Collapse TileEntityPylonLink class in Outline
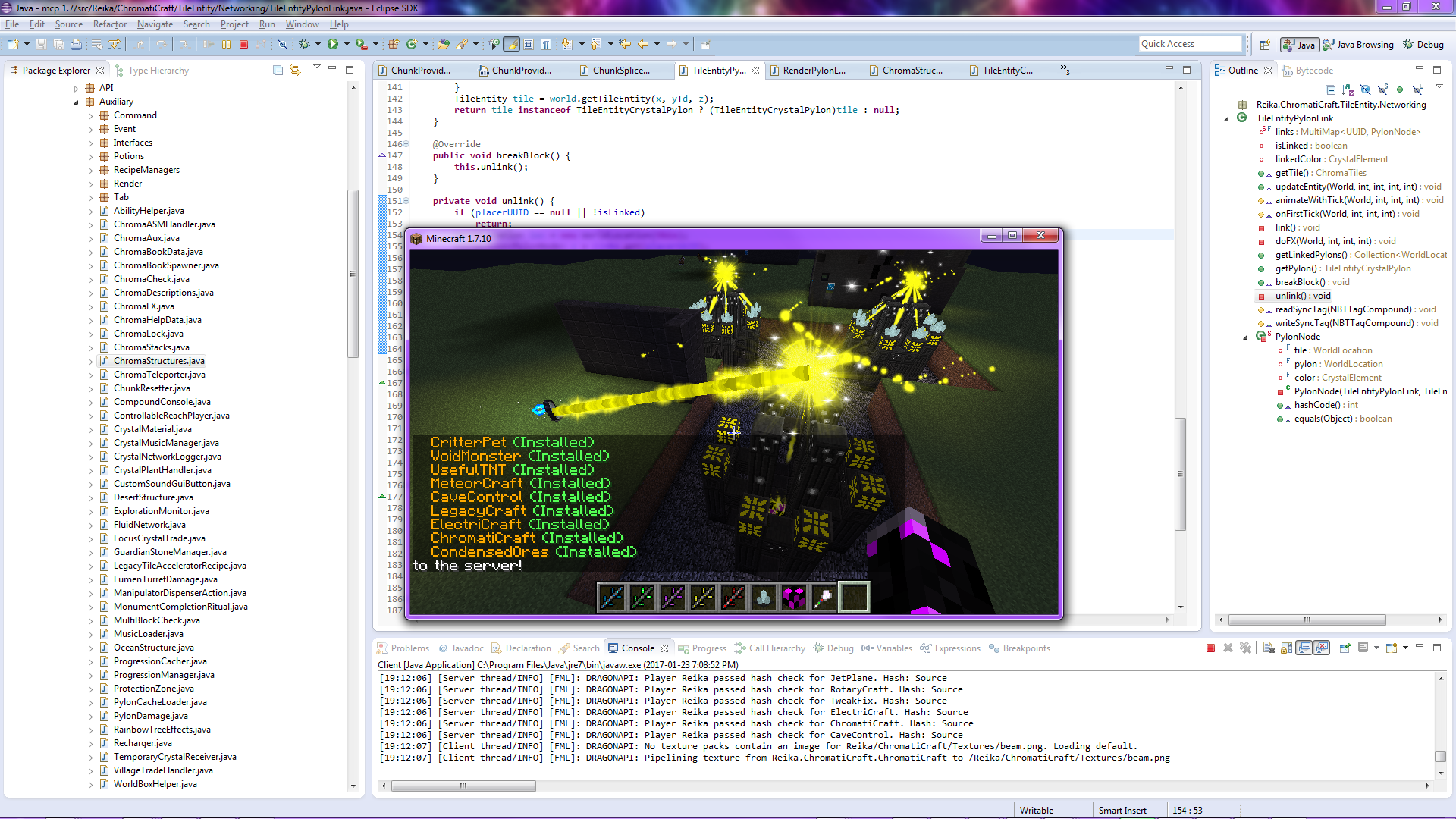Image resolution: width=1456 pixels, height=819 pixels. [x=1226, y=118]
